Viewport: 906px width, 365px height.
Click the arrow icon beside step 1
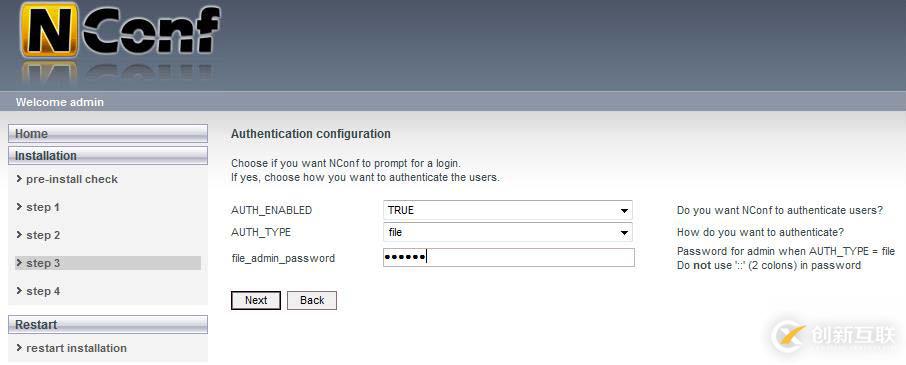[x=20, y=207]
